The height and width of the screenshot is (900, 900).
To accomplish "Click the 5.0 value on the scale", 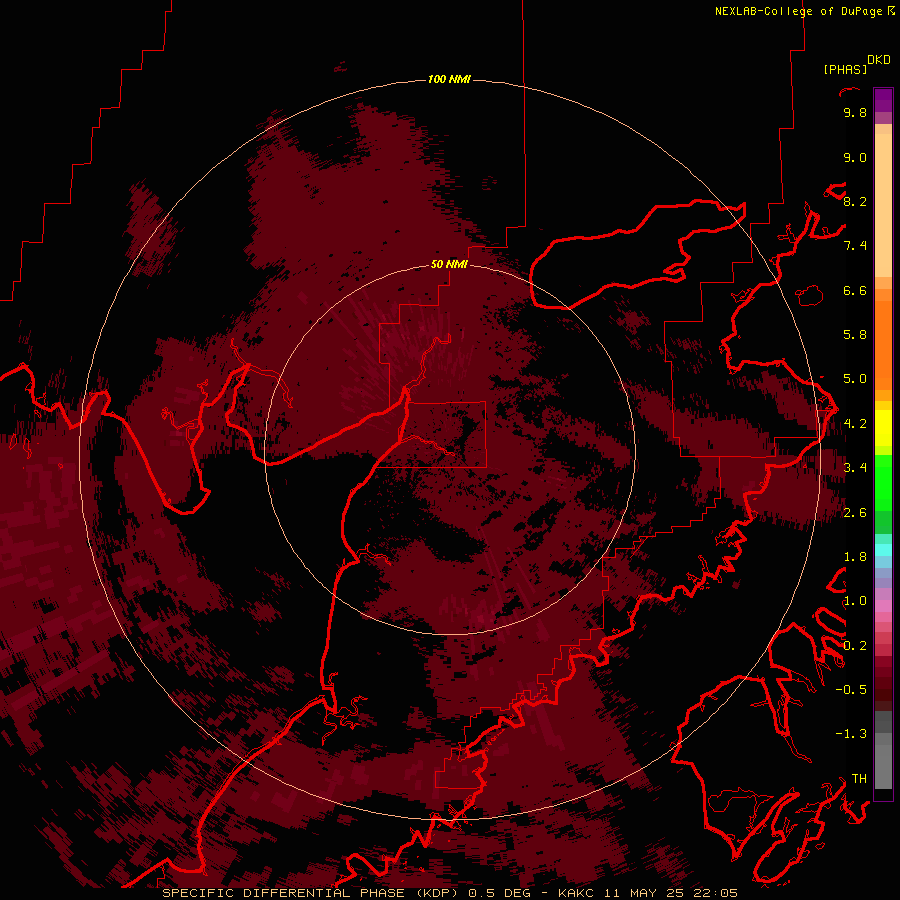I will (855, 379).
